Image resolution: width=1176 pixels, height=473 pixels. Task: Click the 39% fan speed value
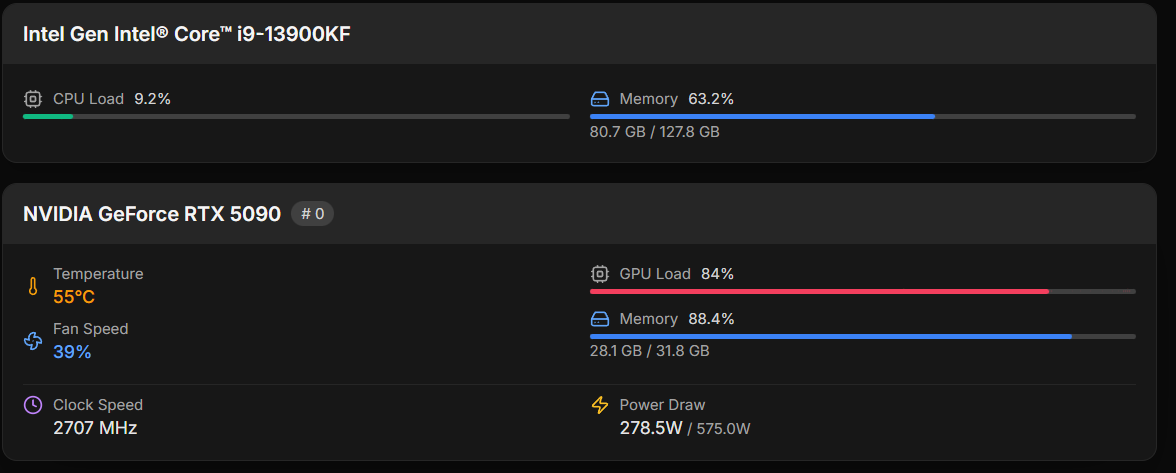[72, 352]
